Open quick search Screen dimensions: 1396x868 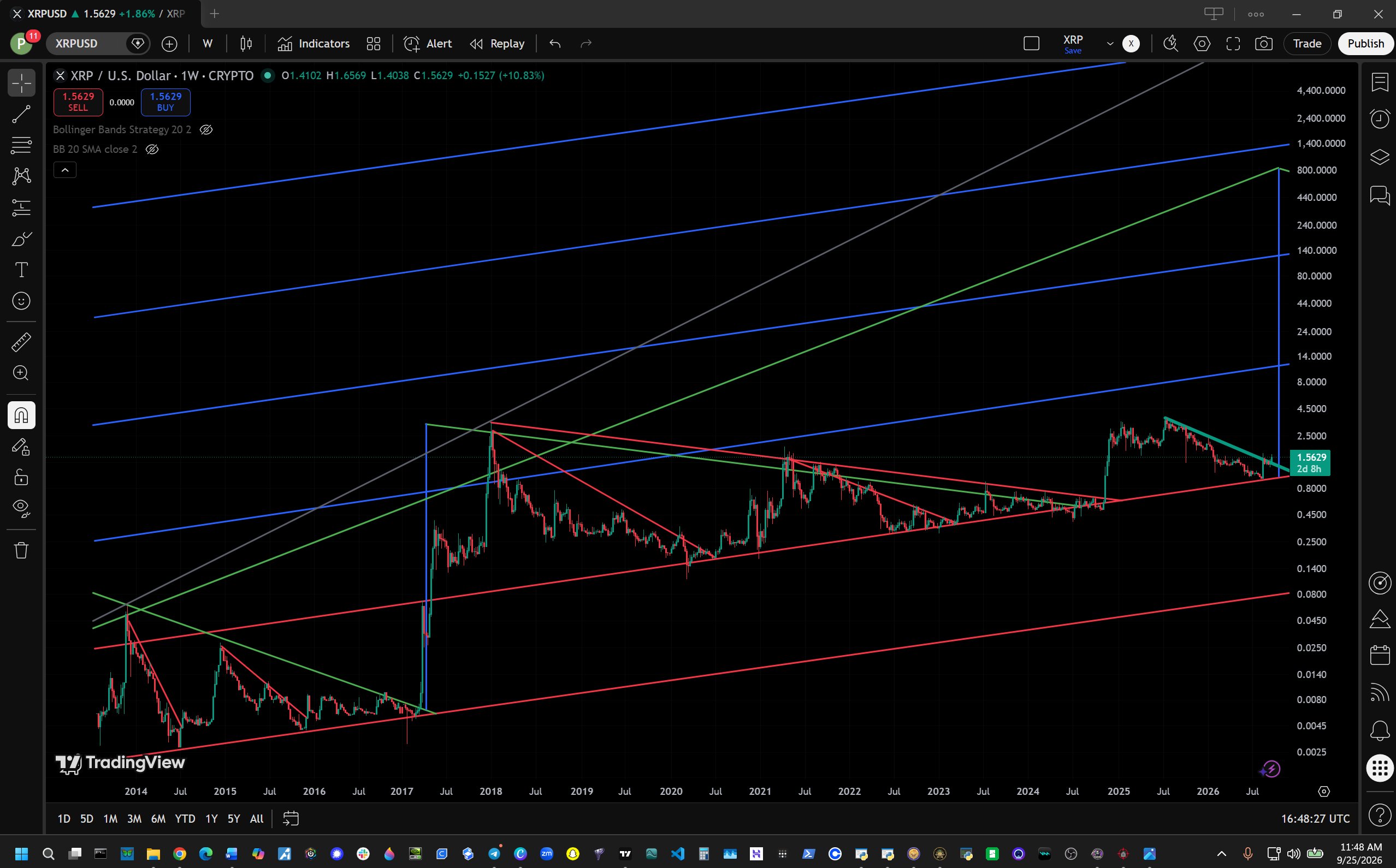[x=1170, y=44]
